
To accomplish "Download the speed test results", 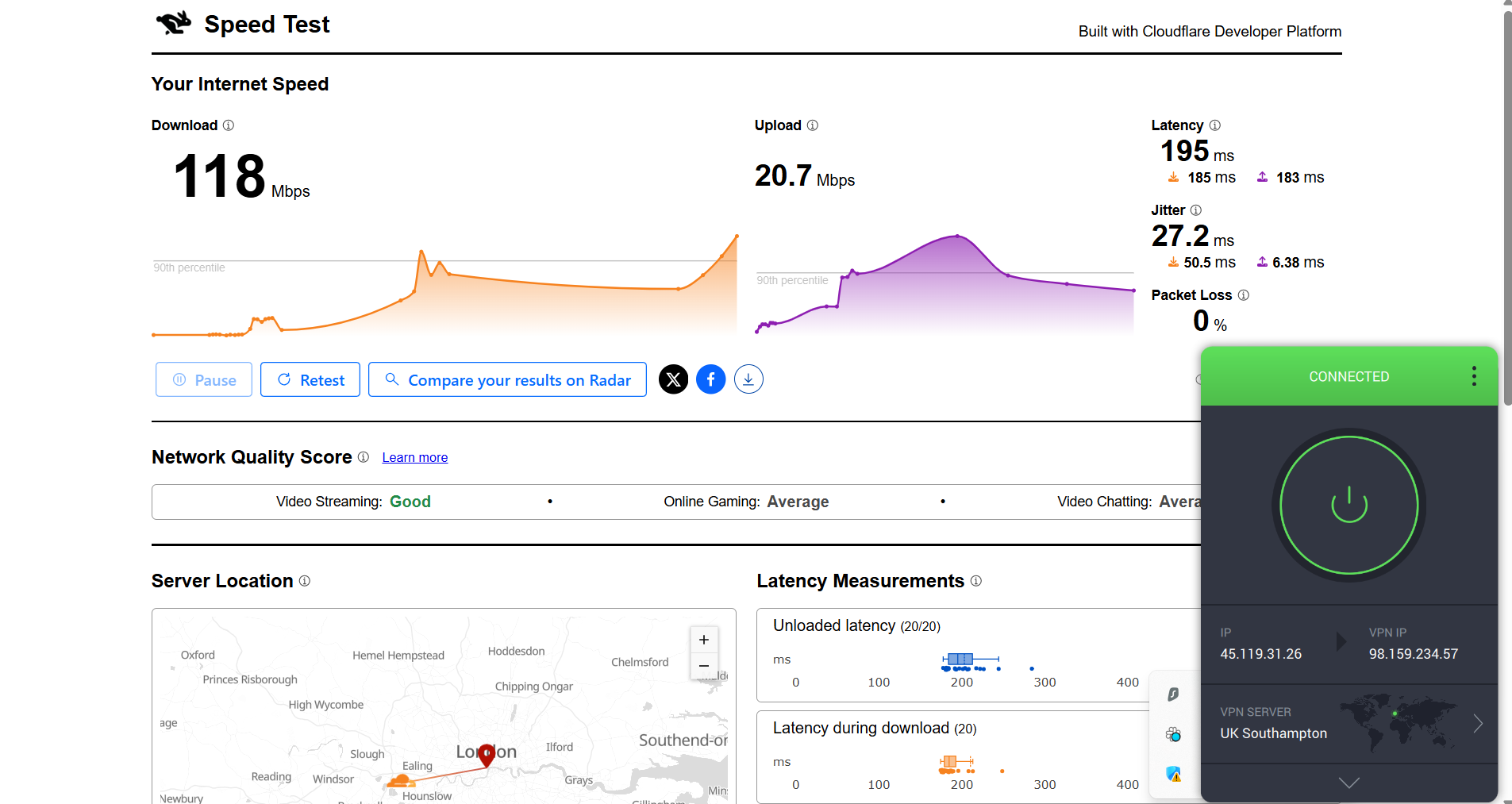I will [748, 379].
